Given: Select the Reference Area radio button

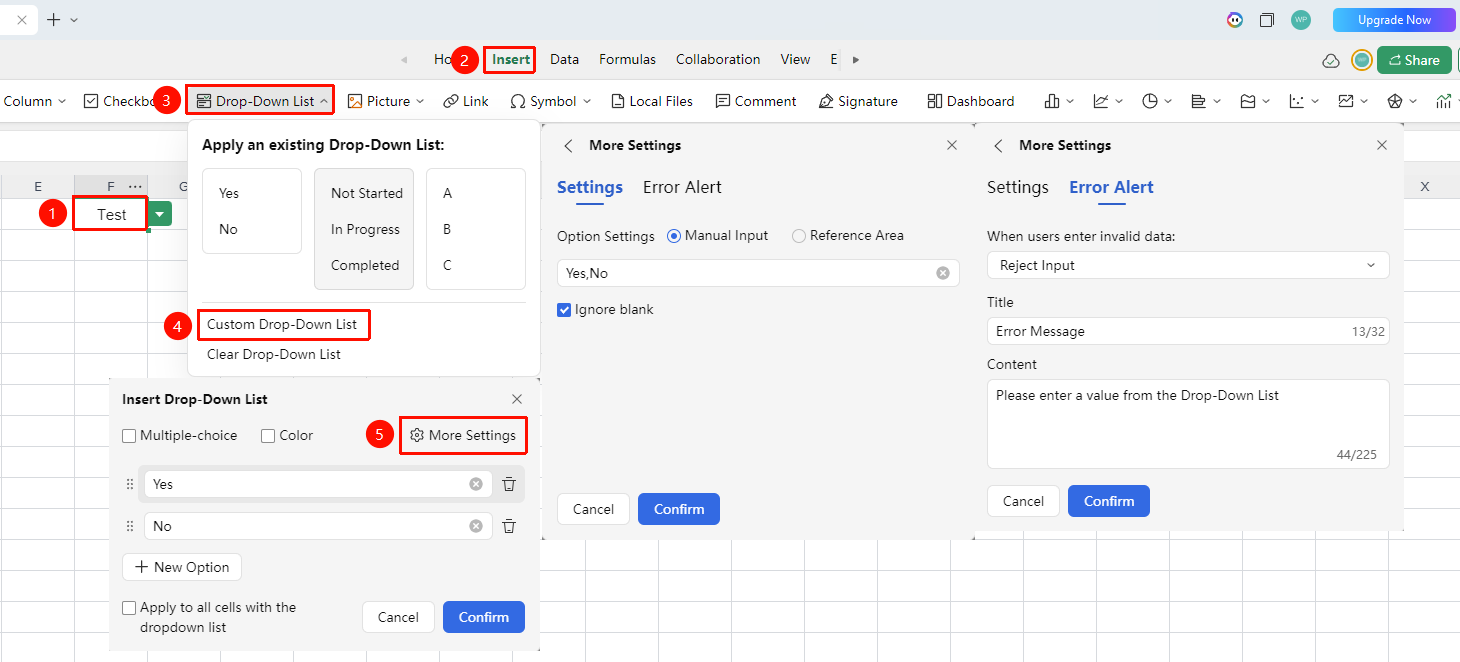Looking at the screenshot, I should pos(798,236).
